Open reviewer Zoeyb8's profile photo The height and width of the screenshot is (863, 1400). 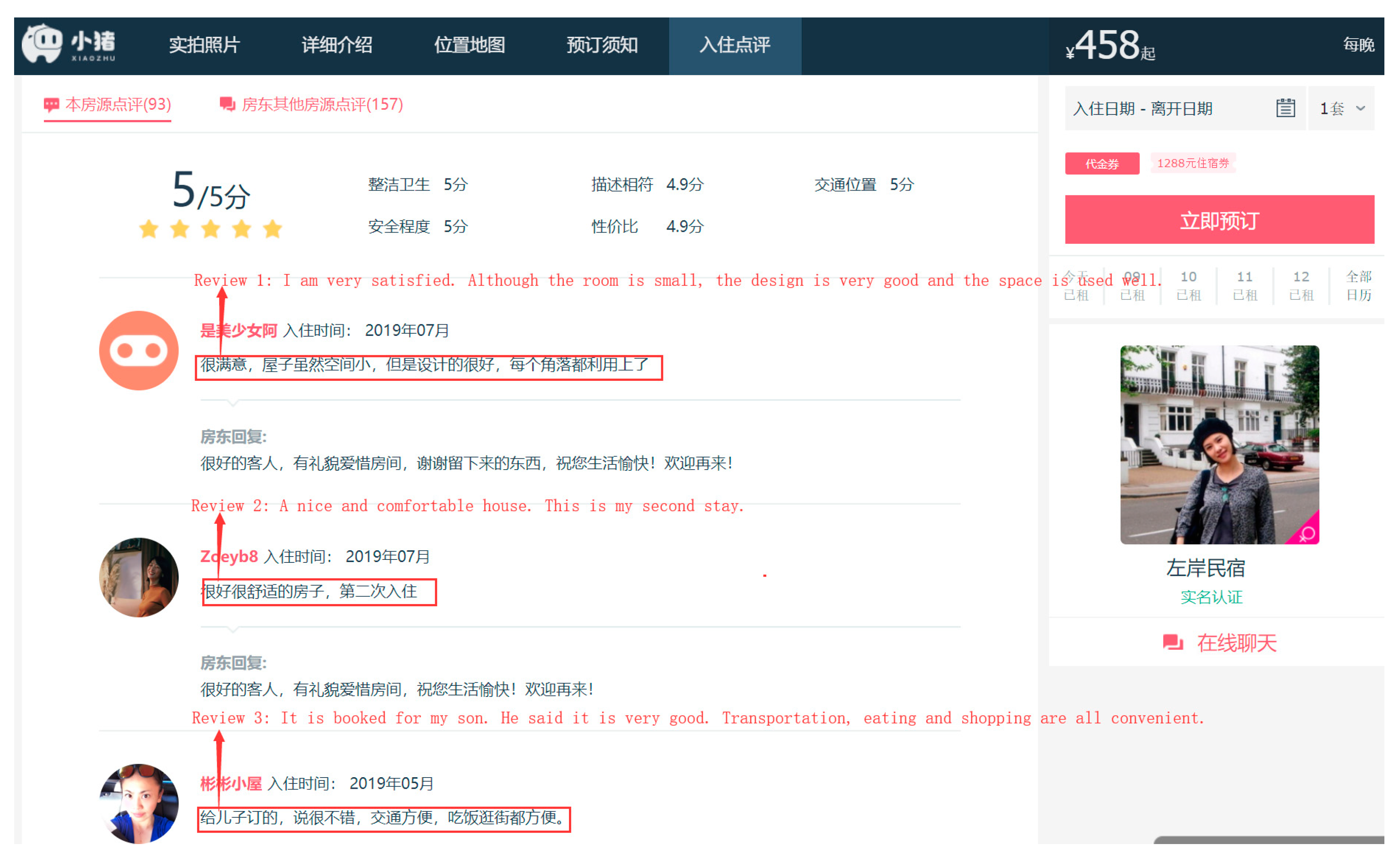point(139,577)
